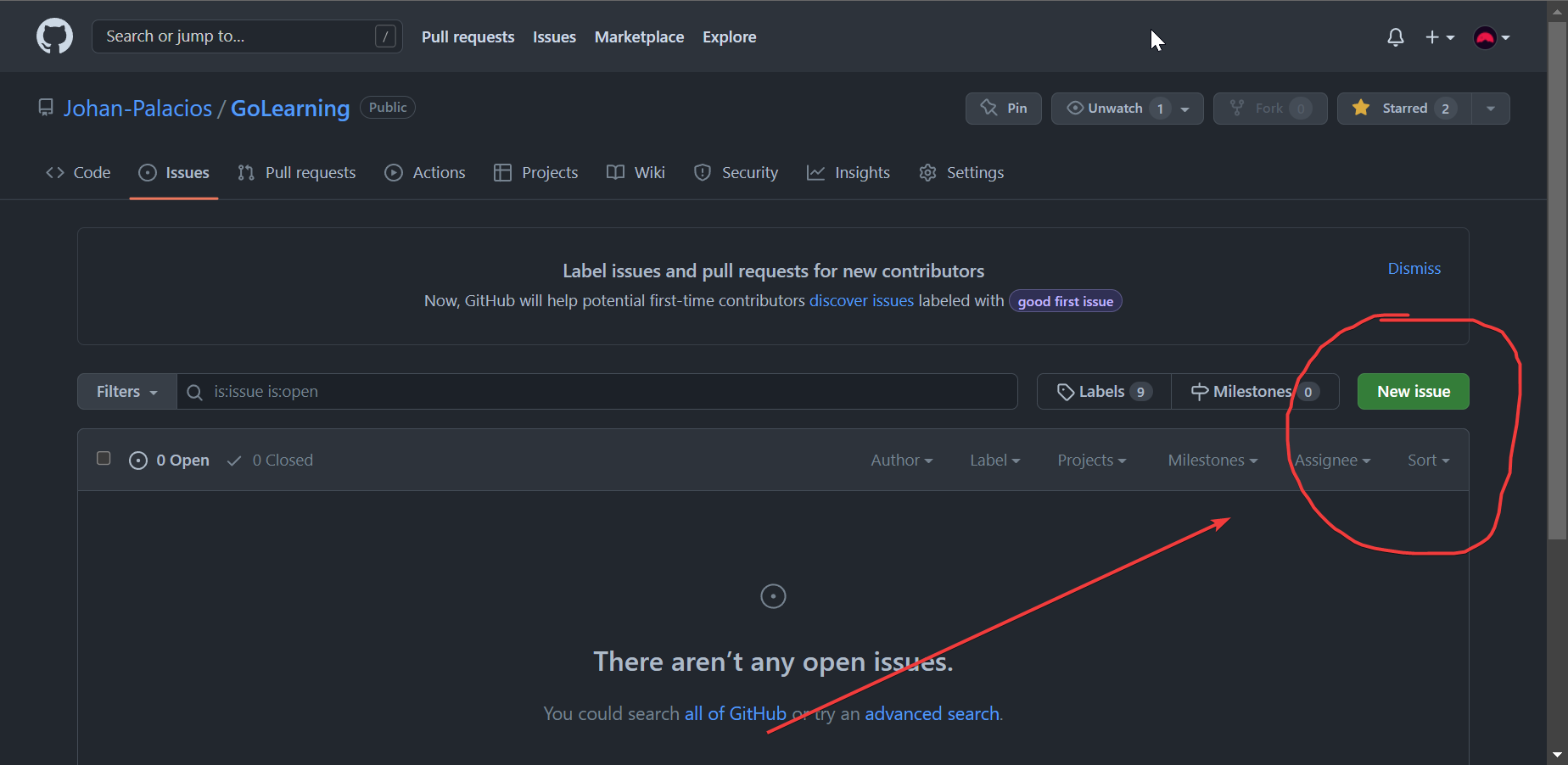Expand the Assignee filter dropdown
Viewport: 1568px width, 765px height.
tap(1332, 461)
